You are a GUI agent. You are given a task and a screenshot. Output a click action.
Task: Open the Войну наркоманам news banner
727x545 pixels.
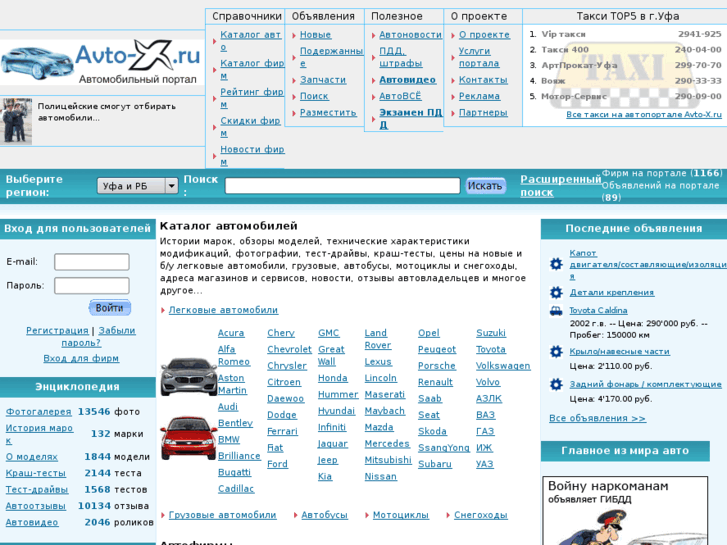(x=625, y=510)
